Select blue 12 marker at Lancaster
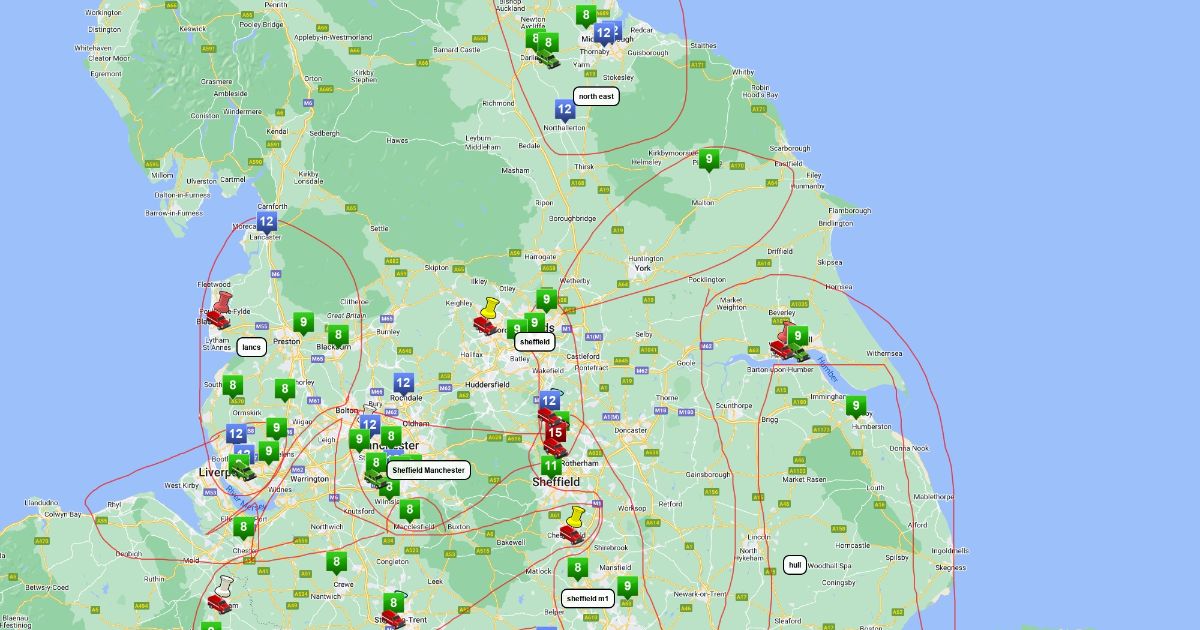The height and width of the screenshot is (630, 1200). [x=266, y=222]
